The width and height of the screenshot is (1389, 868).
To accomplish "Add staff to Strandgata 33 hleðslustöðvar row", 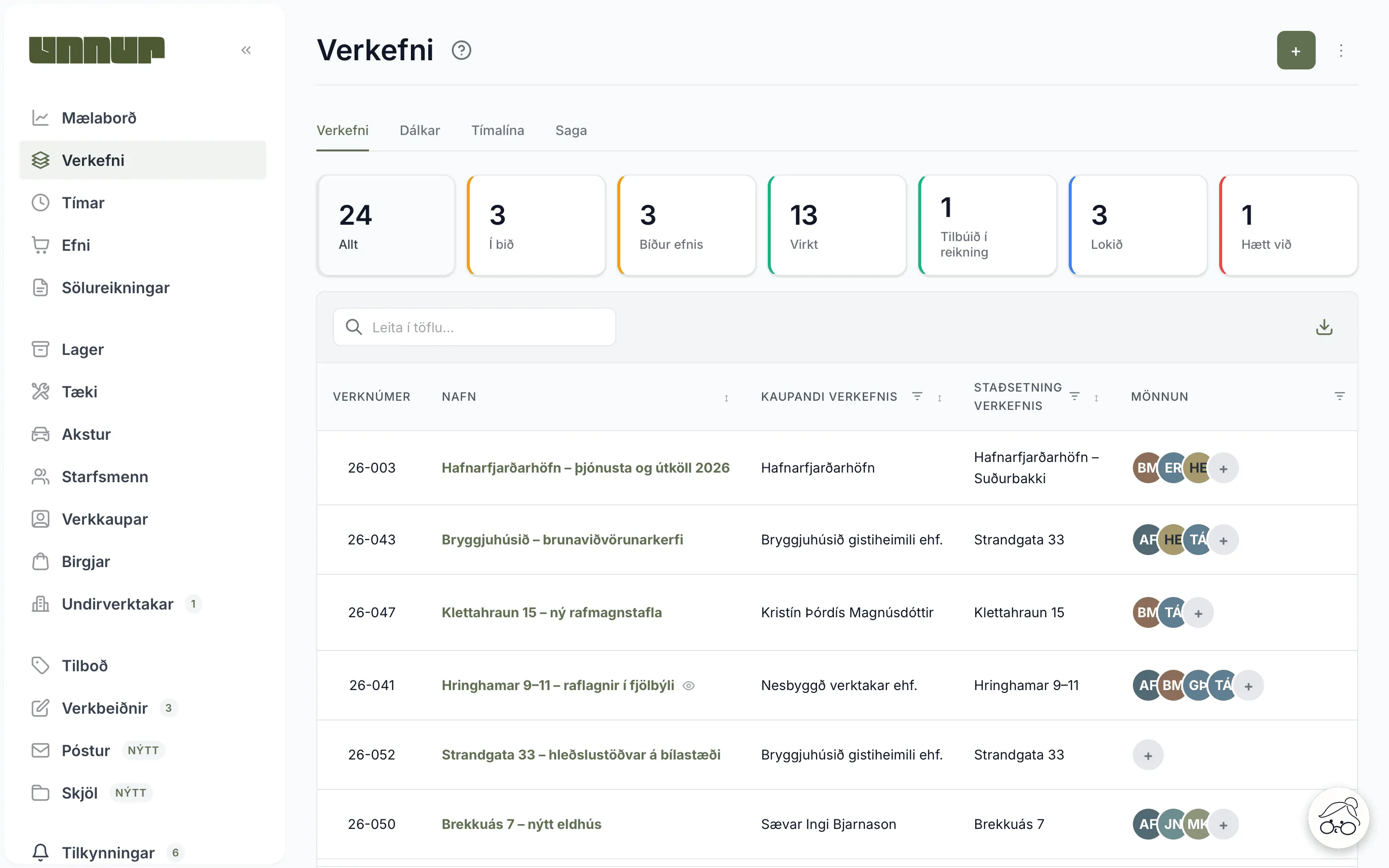I will pyautogui.click(x=1148, y=756).
